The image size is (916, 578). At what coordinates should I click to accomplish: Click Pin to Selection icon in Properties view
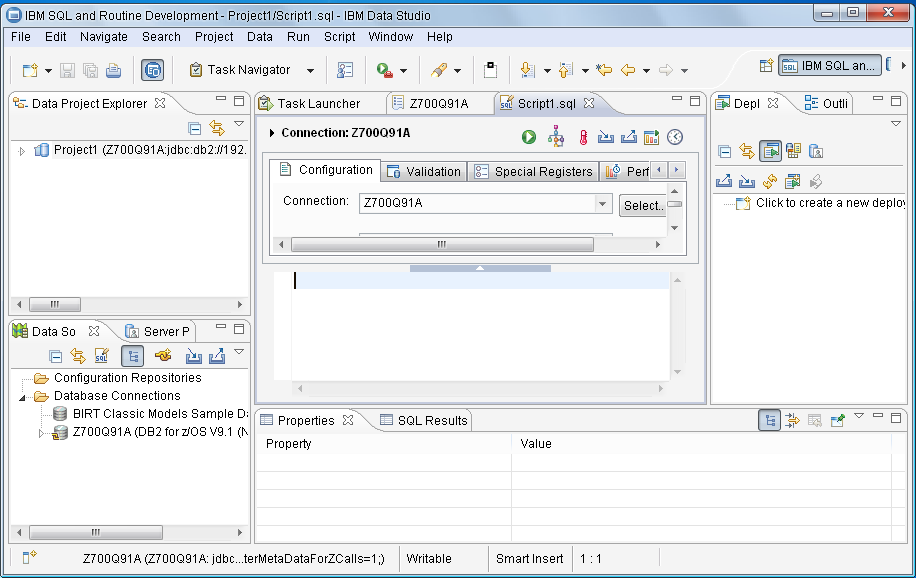tap(838, 421)
